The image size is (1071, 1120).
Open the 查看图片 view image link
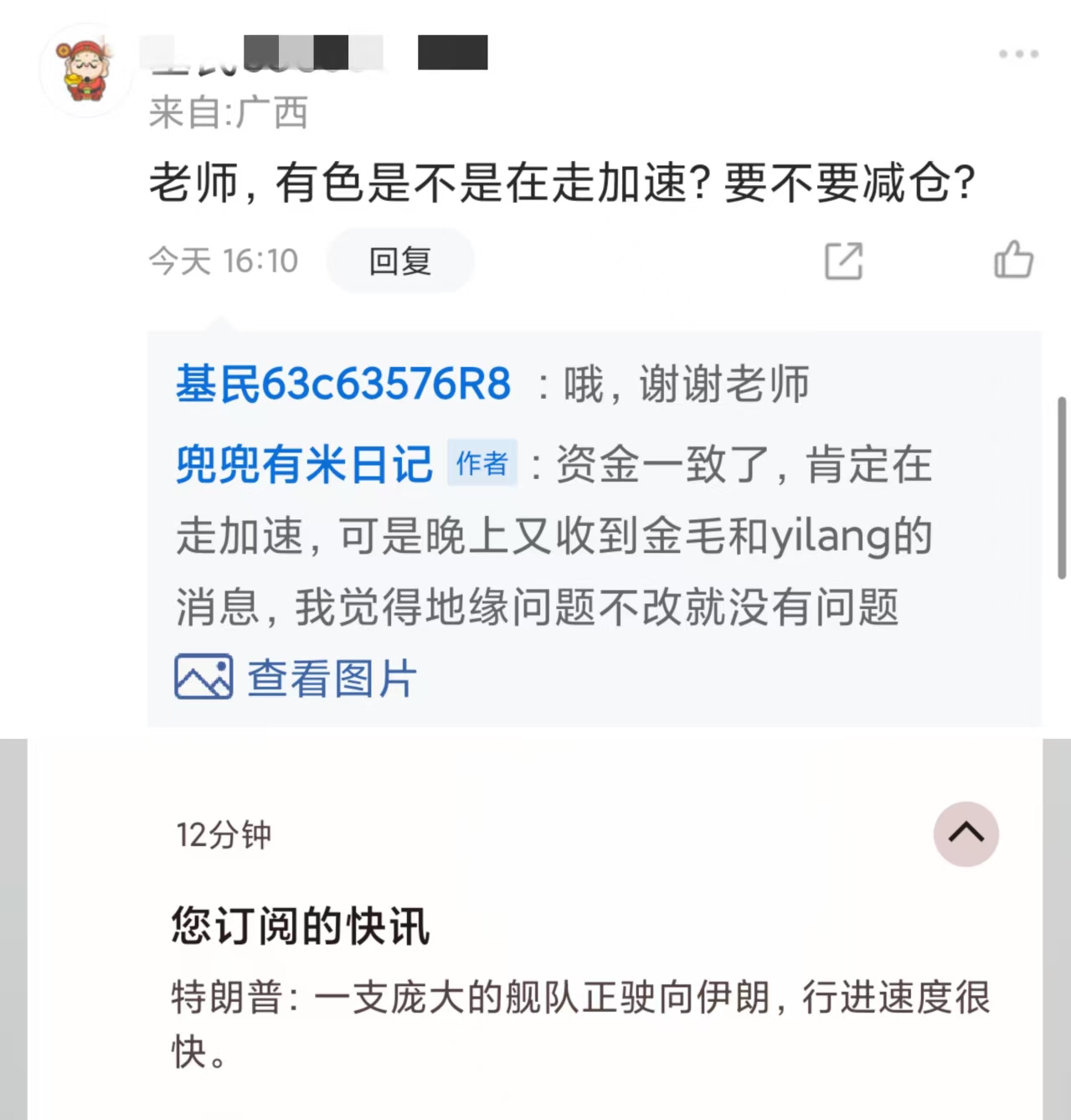pyautogui.click(x=332, y=678)
